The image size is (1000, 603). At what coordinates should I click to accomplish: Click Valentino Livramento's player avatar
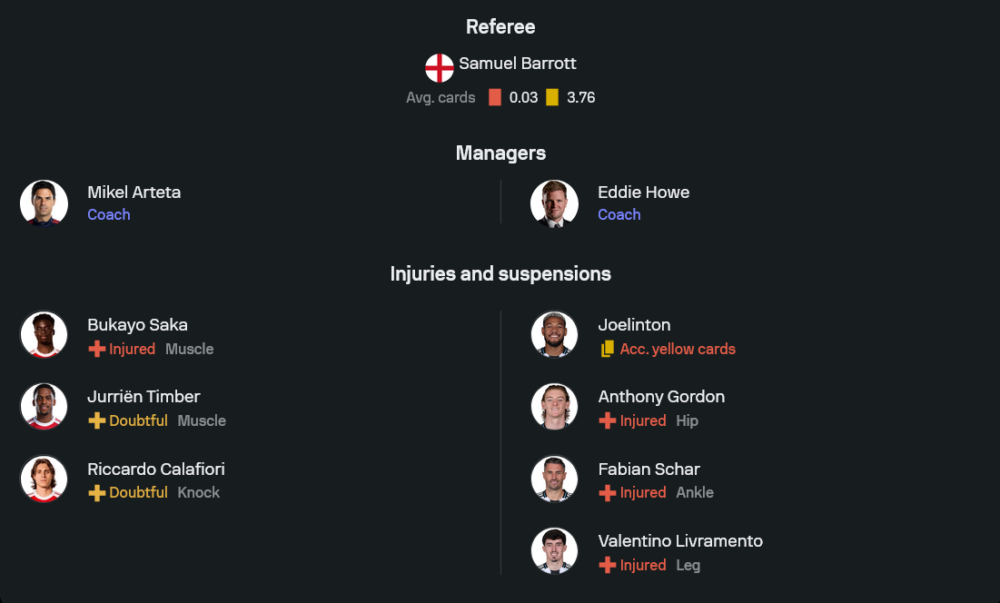[554, 551]
